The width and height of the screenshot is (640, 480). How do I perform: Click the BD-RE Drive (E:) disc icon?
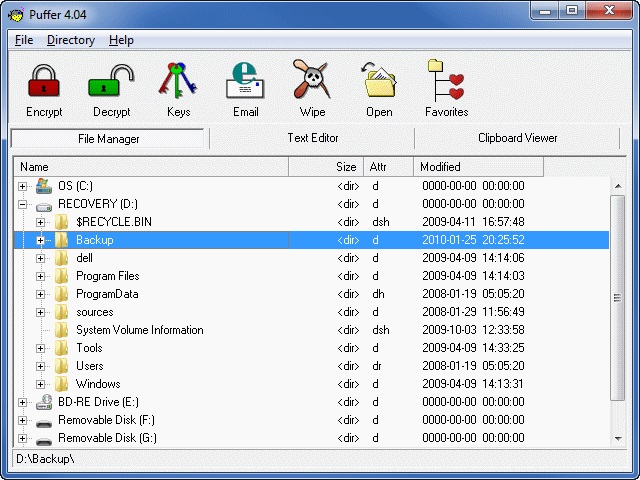pos(44,402)
